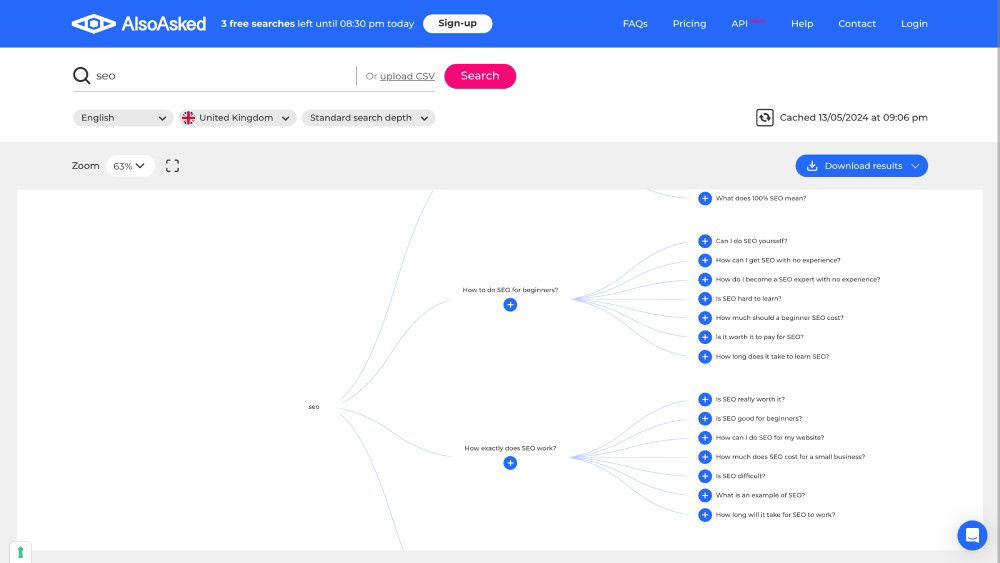Toggle fullscreen view icon next to zoom
The image size is (1000, 563).
click(x=172, y=166)
